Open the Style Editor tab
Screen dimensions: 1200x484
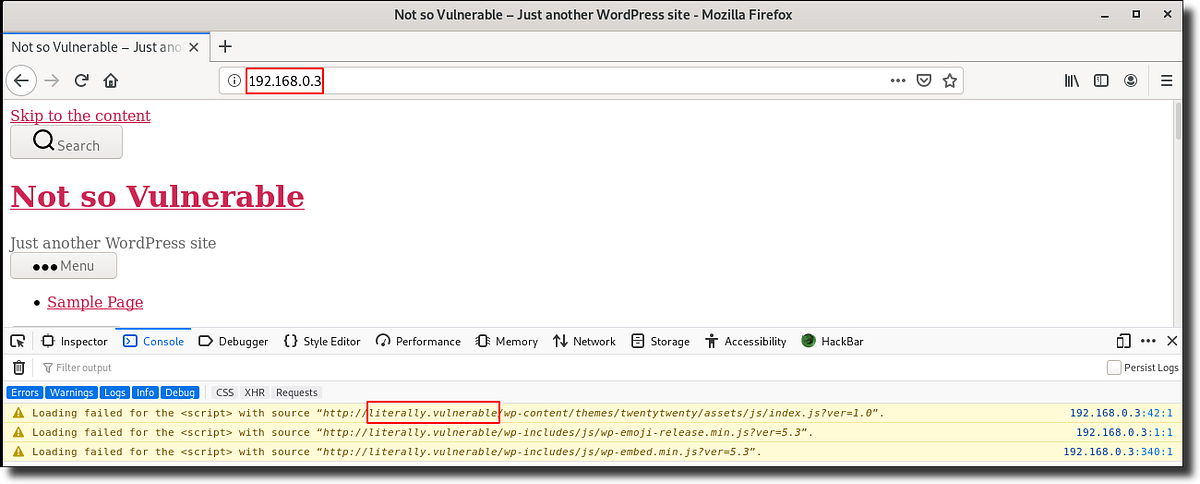pyautogui.click(x=321, y=341)
